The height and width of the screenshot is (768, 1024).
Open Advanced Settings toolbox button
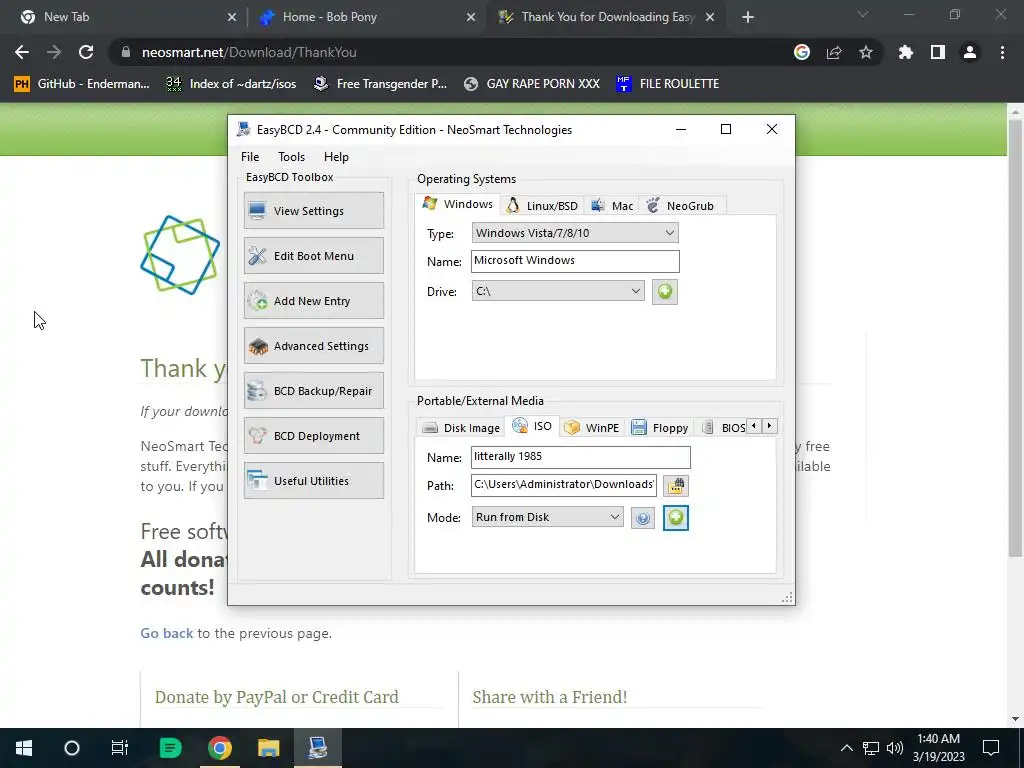(313, 345)
